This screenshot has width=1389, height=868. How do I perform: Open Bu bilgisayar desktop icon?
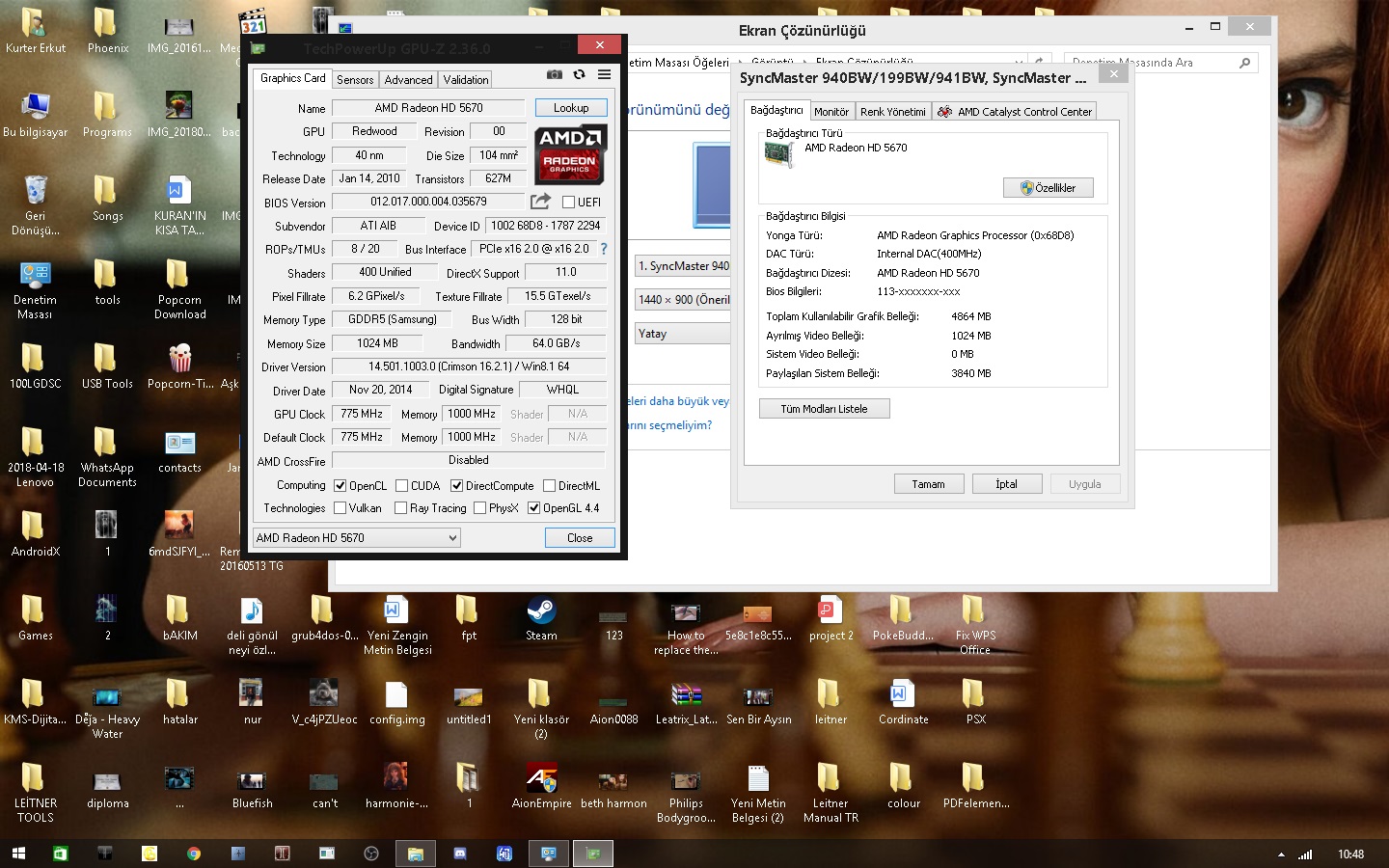coord(36,115)
